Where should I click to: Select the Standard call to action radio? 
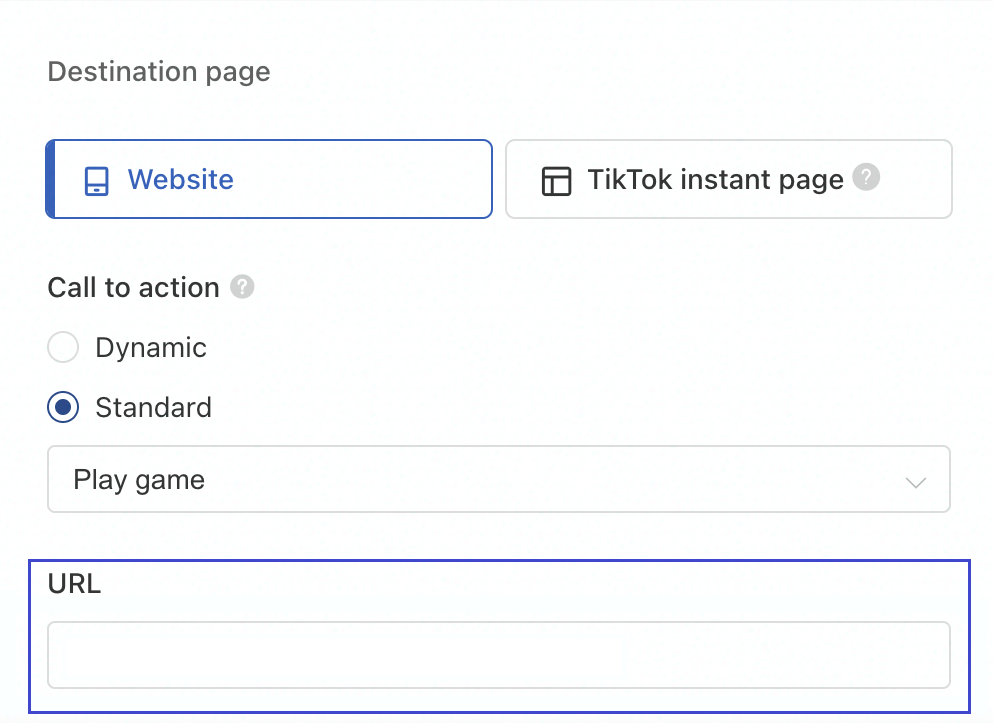pos(63,407)
